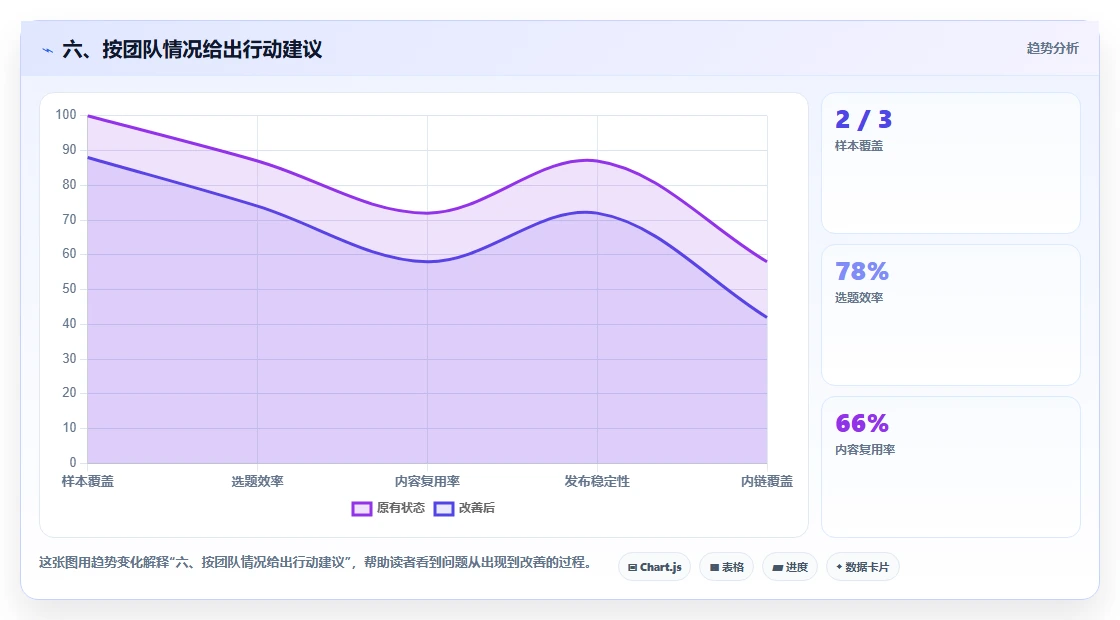Click the 30 value on y-axis
Screen dimensions: 1120x620
click(x=69, y=358)
